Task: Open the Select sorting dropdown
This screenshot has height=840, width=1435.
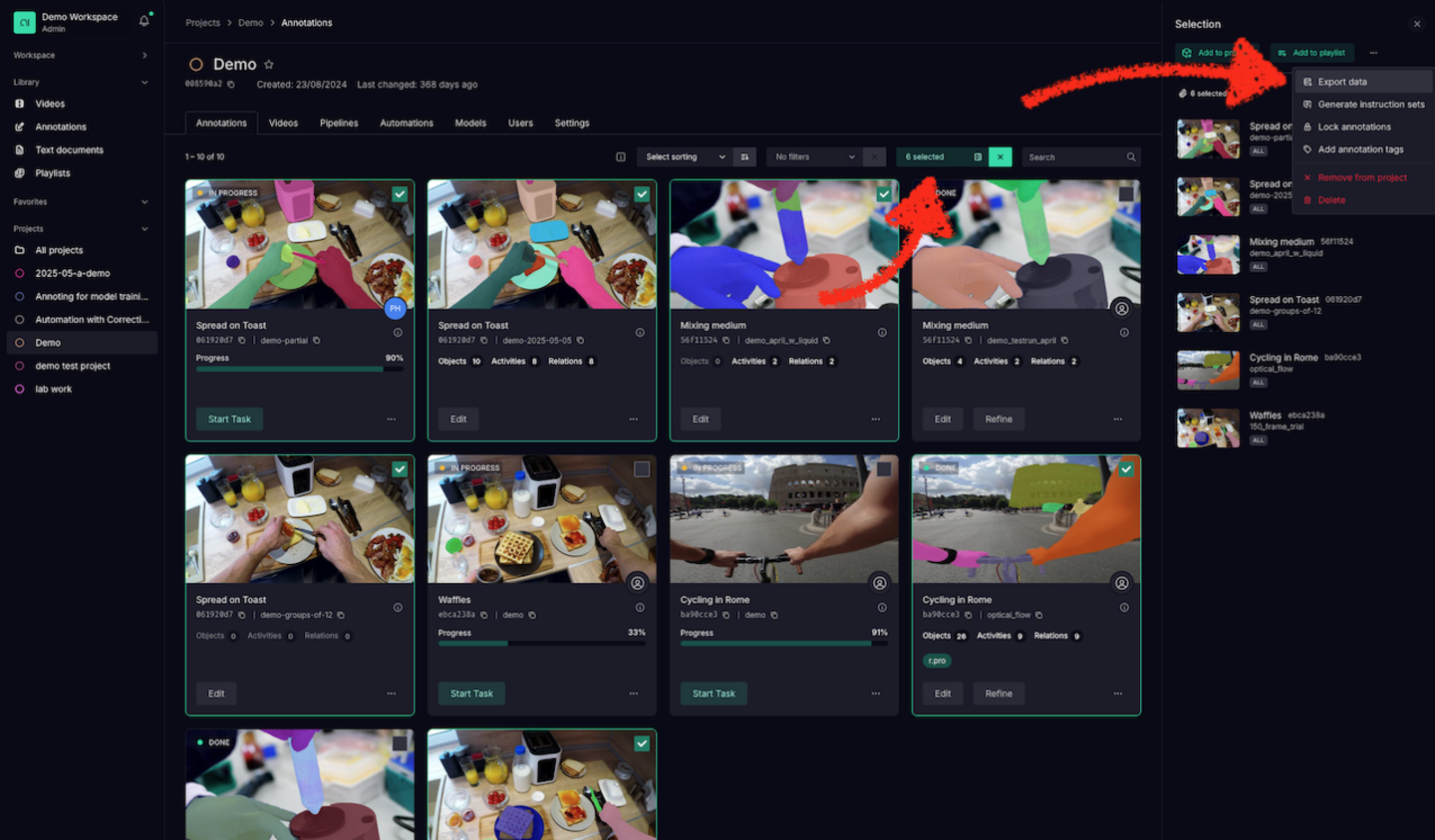Action: pos(685,157)
